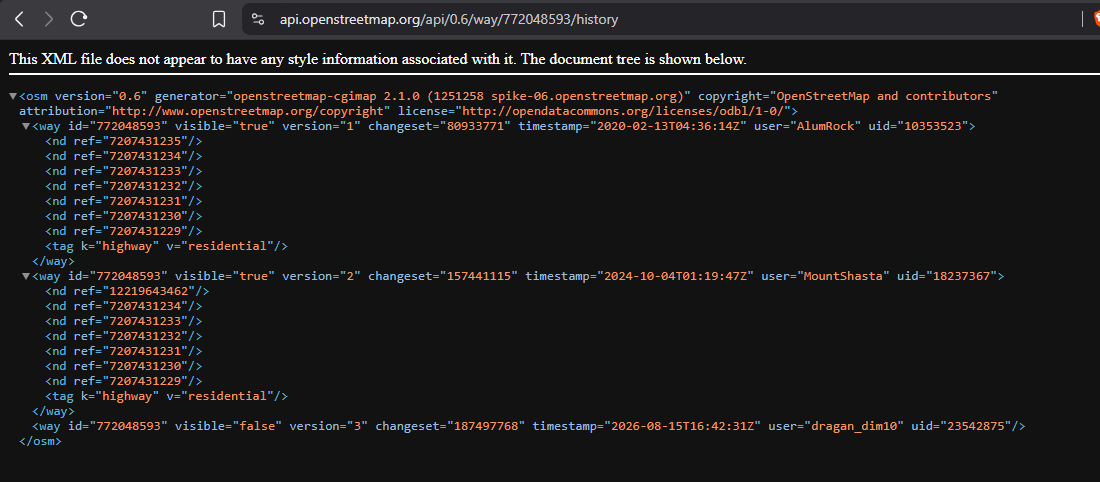Image resolution: width=1100 pixels, height=482 pixels.
Task: Collapse the version 1 way element
Action: tap(27, 126)
